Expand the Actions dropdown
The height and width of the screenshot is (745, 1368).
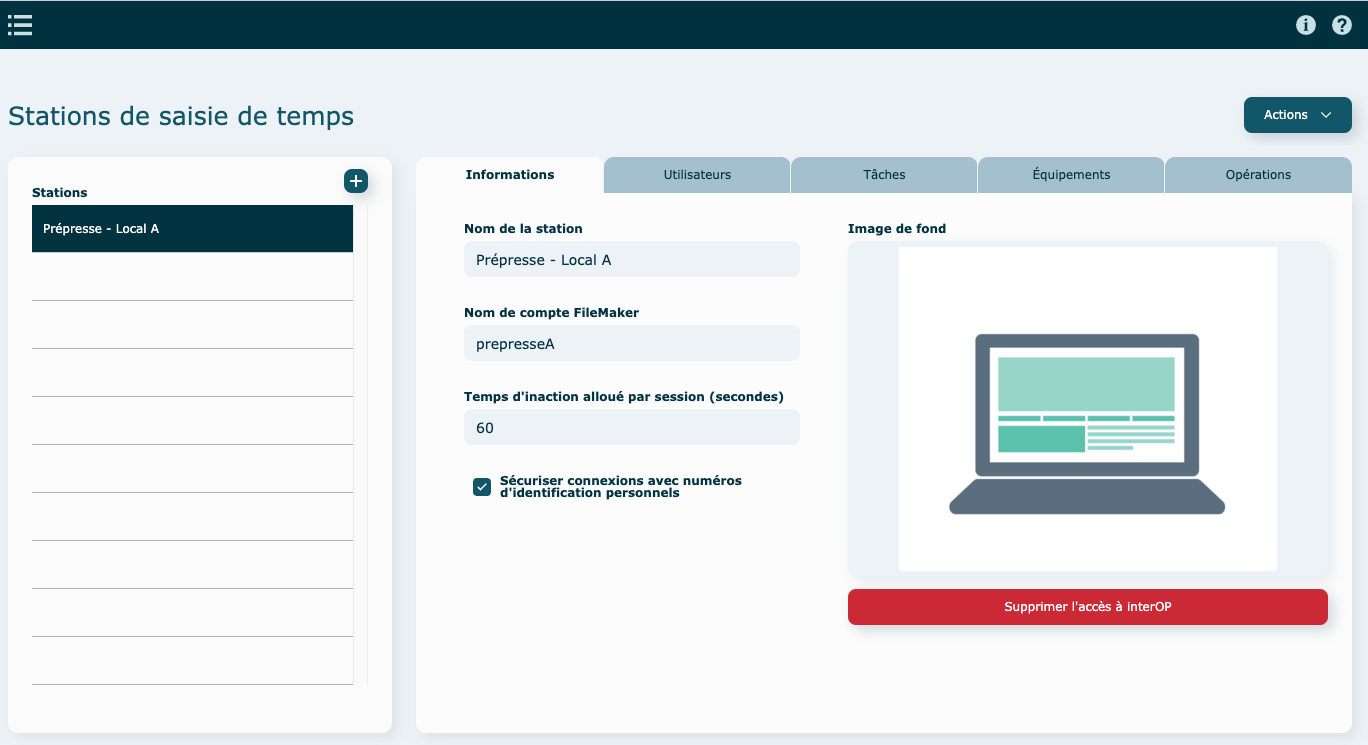[1297, 115]
